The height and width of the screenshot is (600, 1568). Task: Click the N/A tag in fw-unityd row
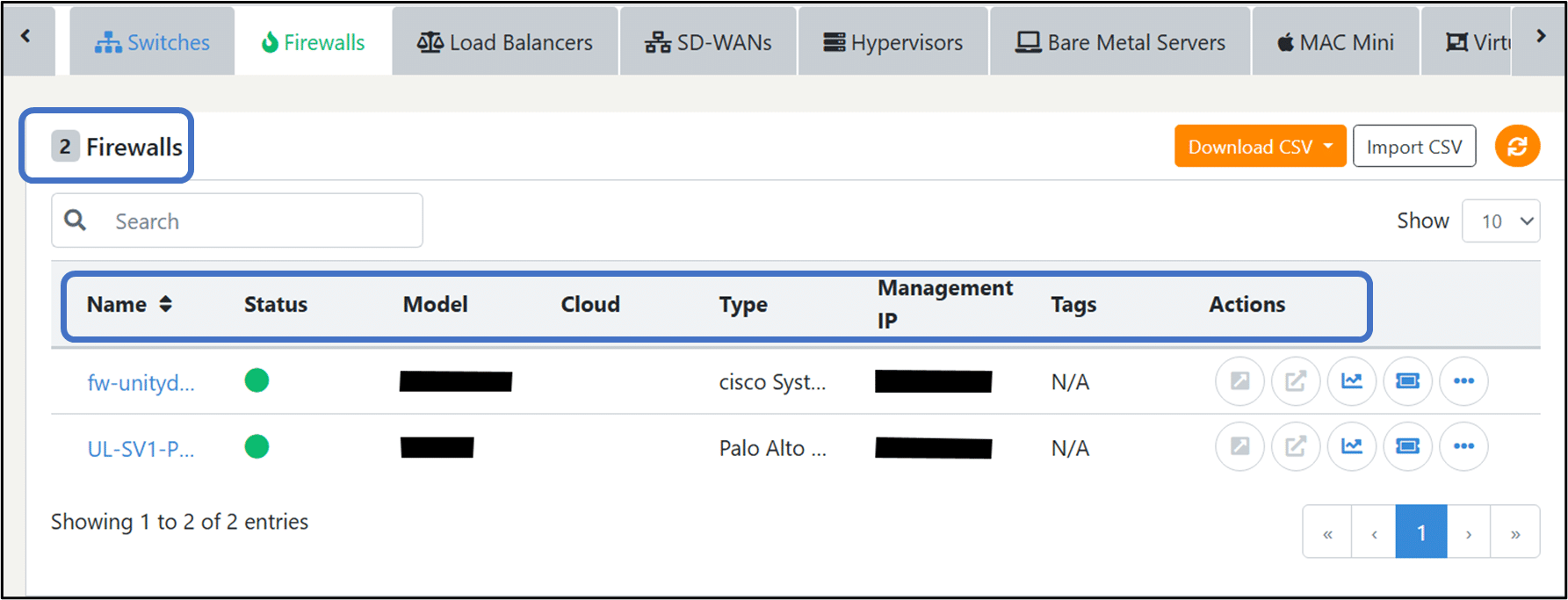(x=1070, y=382)
